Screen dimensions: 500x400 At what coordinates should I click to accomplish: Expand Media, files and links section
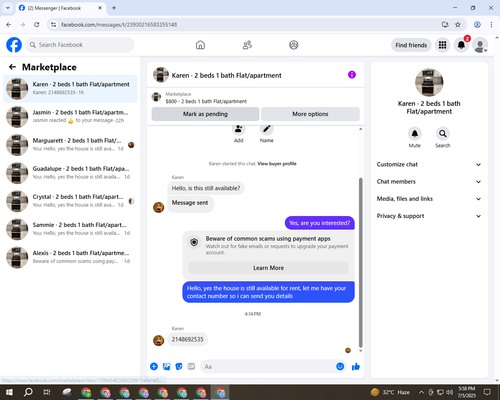(x=429, y=199)
